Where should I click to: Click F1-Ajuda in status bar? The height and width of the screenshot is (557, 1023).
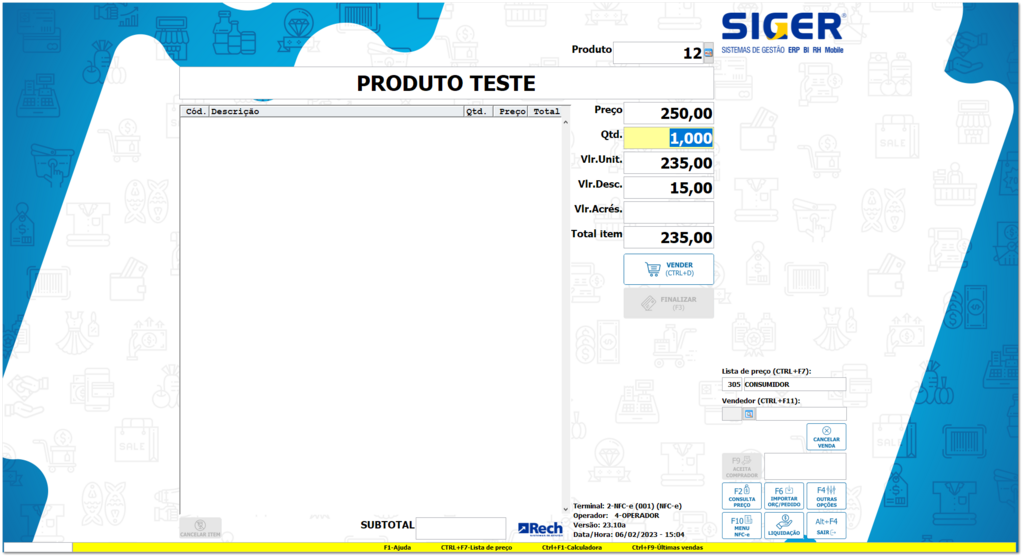(397, 547)
